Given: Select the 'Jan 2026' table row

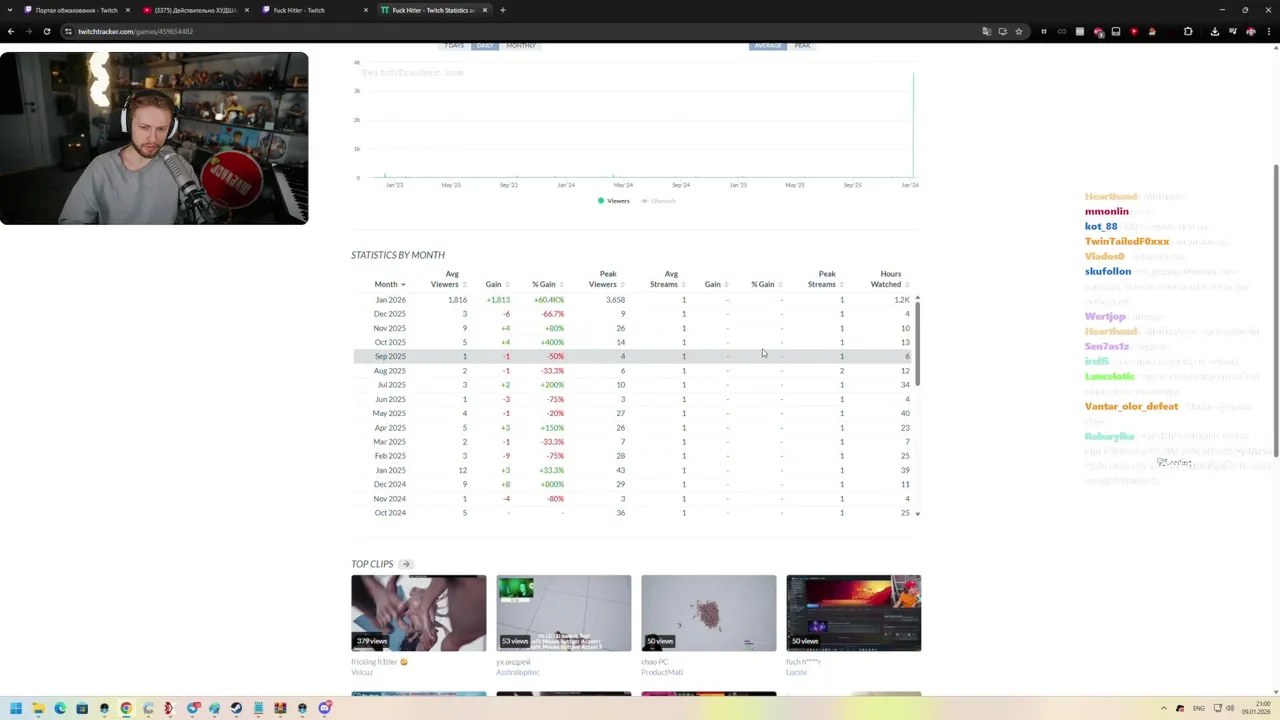Looking at the screenshot, I should [x=634, y=300].
